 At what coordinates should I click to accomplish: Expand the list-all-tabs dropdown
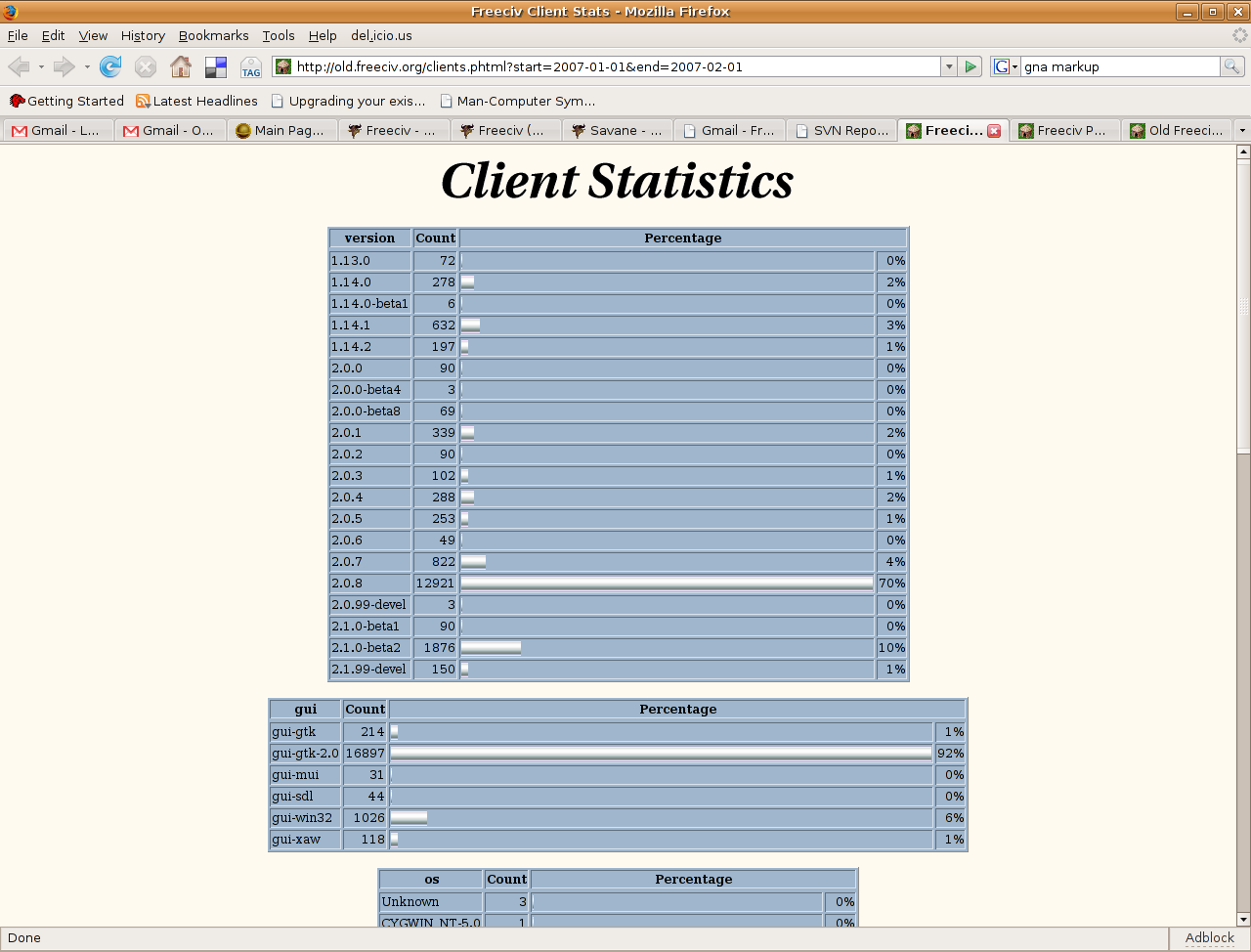click(x=1242, y=131)
